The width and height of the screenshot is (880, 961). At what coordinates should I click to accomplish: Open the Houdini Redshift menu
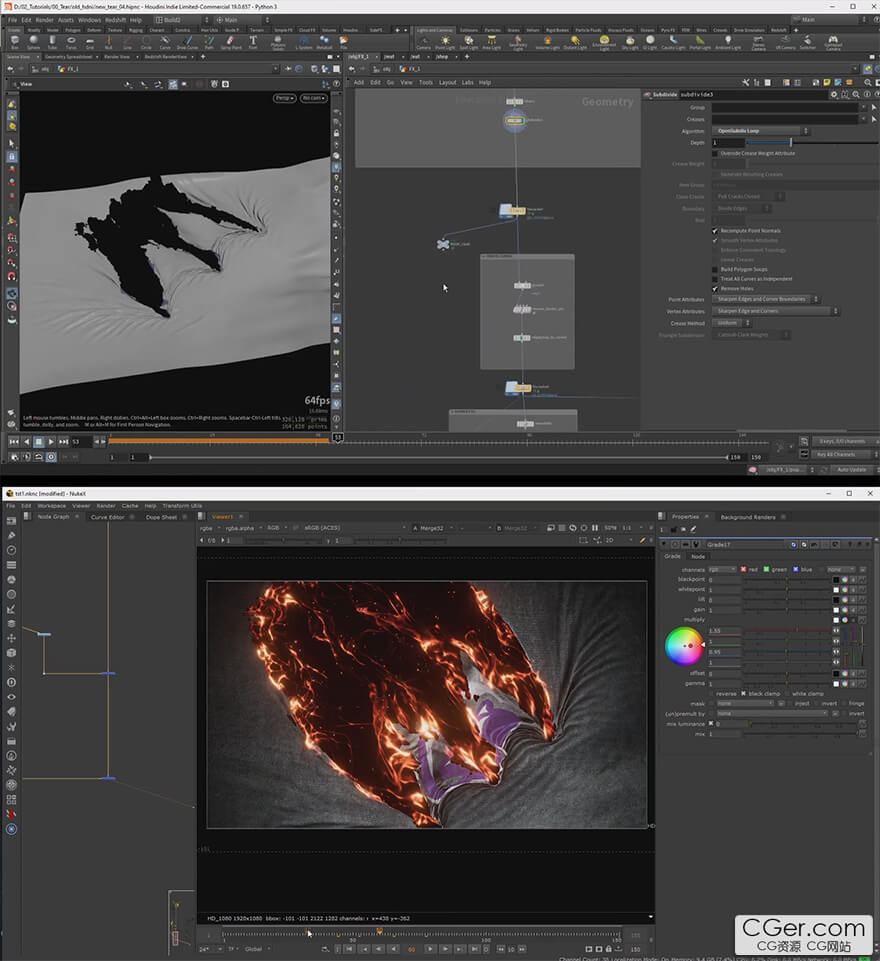[115, 20]
